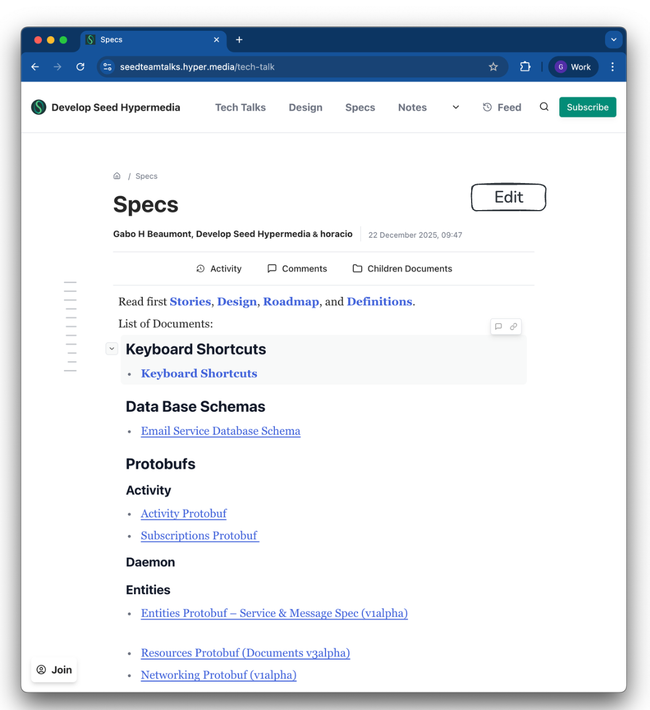Bookmark this page with the star icon

point(493,67)
